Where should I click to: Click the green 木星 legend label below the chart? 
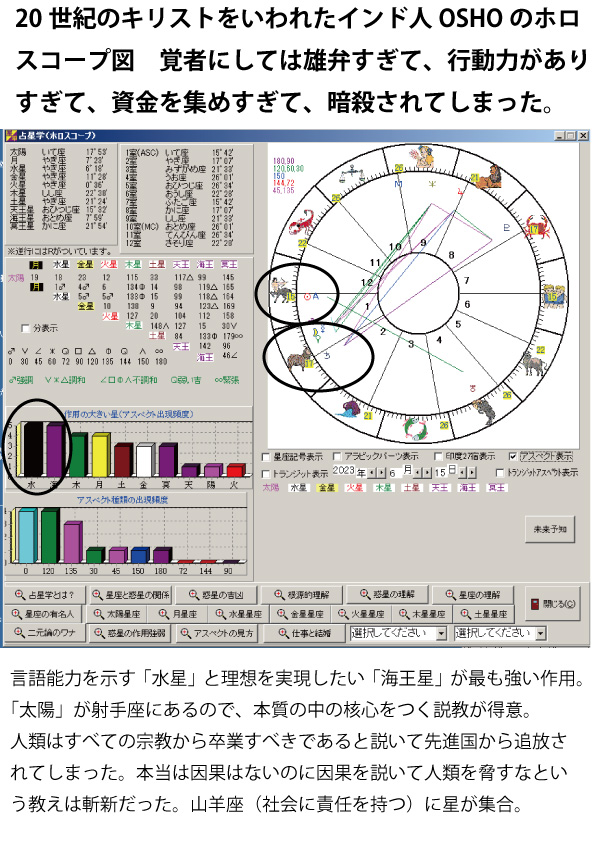click(383, 488)
